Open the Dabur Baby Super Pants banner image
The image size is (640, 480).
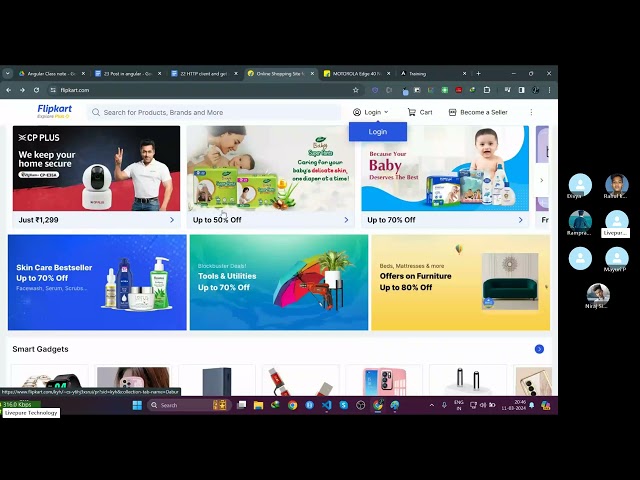pos(271,168)
